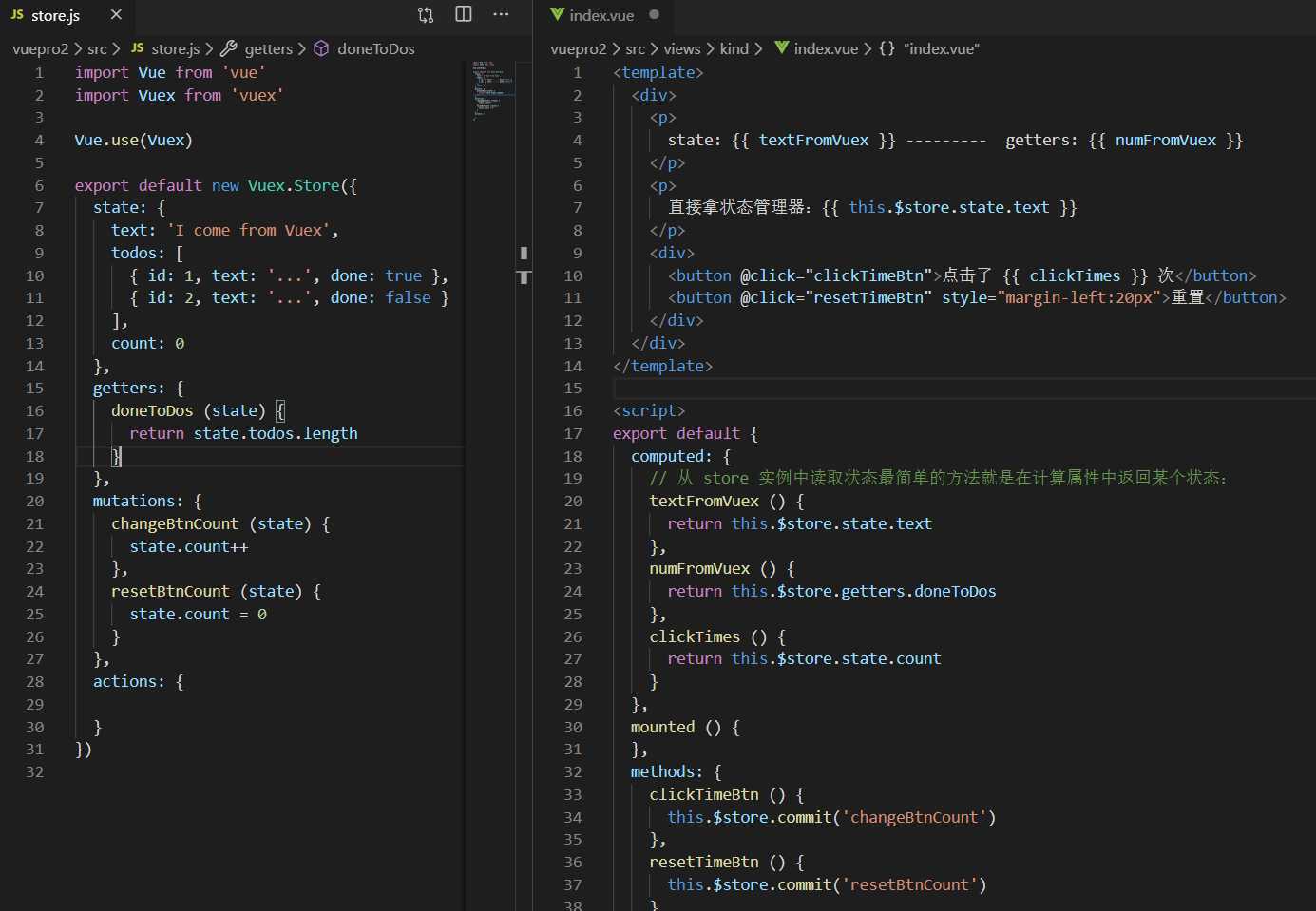
Task: Click '@click="clickTimeBtn"' button attribute
Action: [837, 275]
